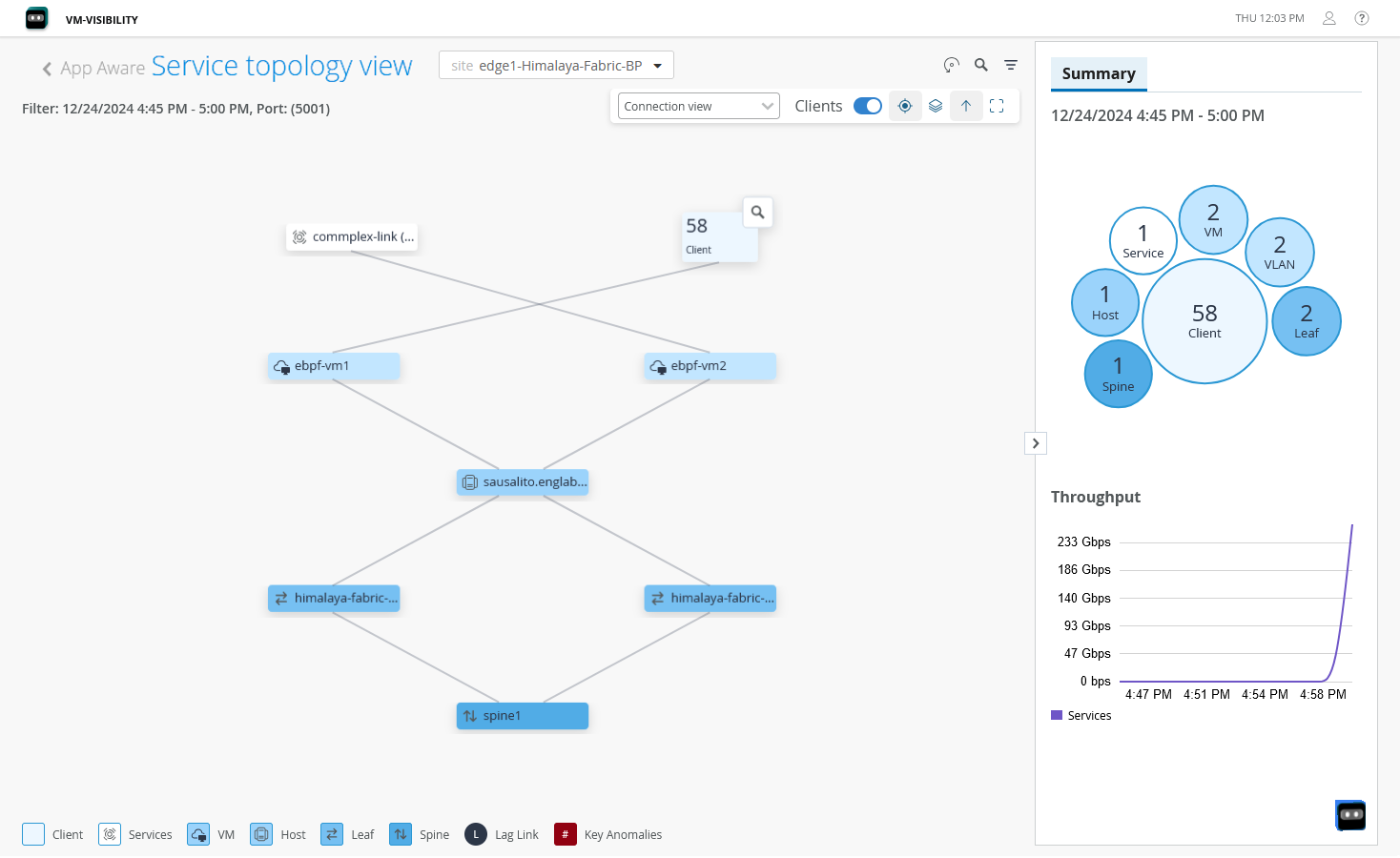Open the filter lines icon
This screenshot has width=1400, height=858.
[x=1011, y=65]
